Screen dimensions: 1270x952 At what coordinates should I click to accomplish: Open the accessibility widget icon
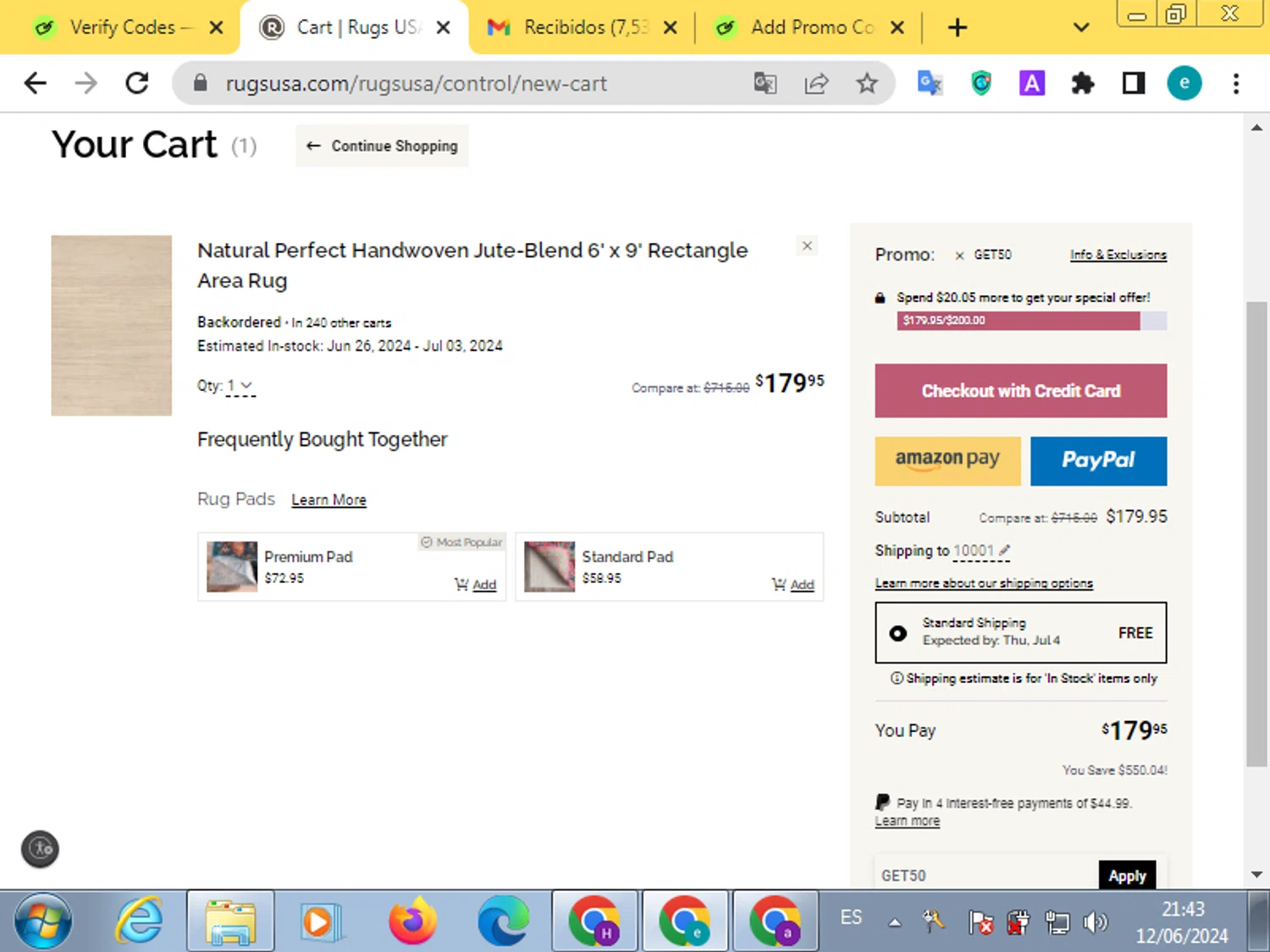click(40, 849)
